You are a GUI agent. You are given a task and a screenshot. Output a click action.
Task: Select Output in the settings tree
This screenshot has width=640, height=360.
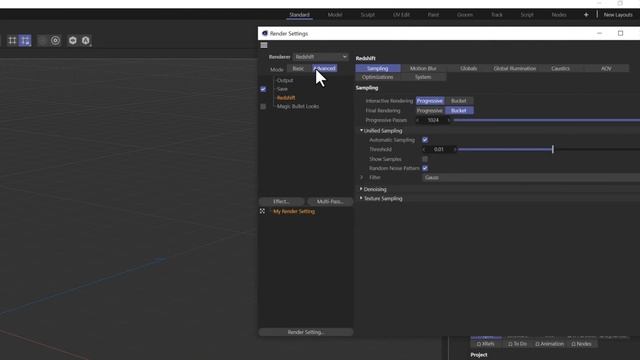click(x=285, y=80)
